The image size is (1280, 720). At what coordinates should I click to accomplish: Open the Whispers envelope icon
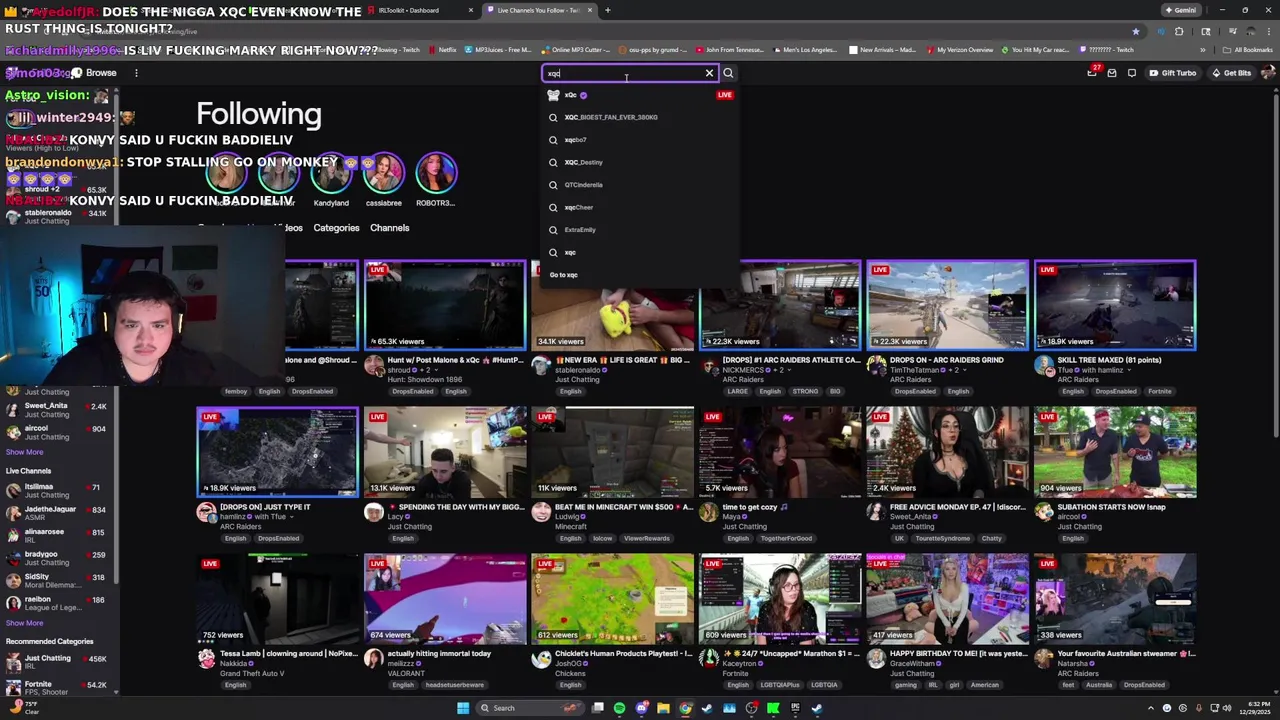pos(1112,73)
